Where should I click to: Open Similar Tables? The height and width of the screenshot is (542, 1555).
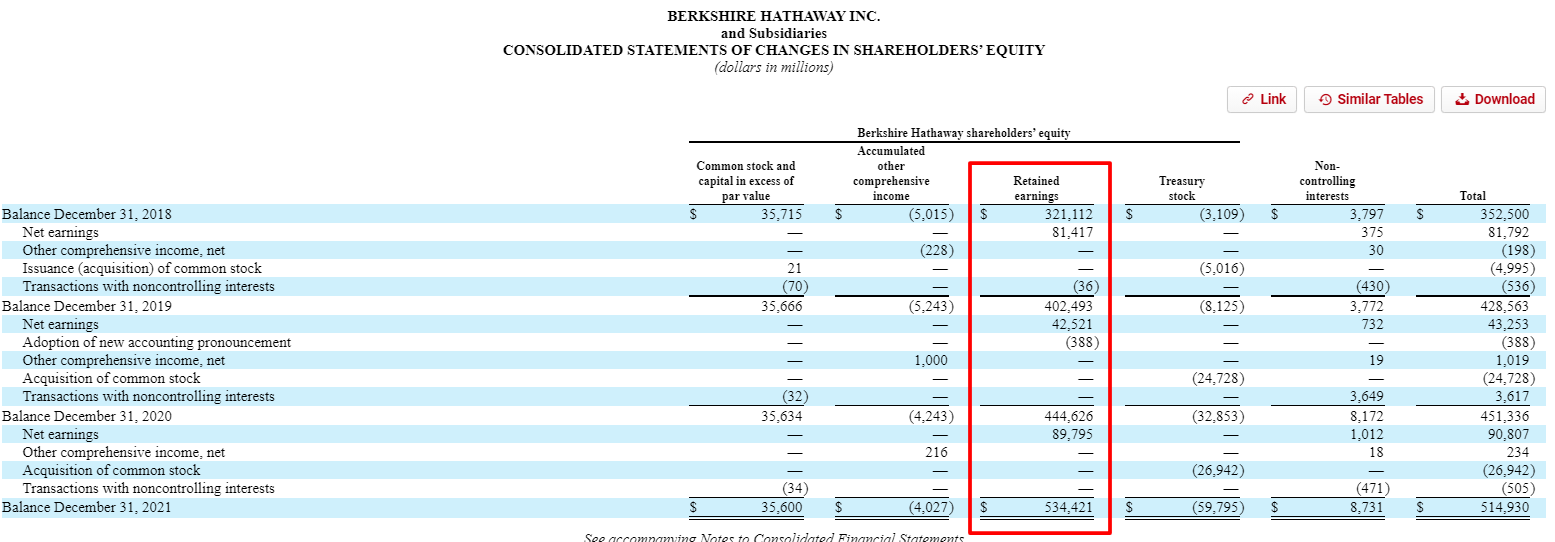pos(1370,99)
